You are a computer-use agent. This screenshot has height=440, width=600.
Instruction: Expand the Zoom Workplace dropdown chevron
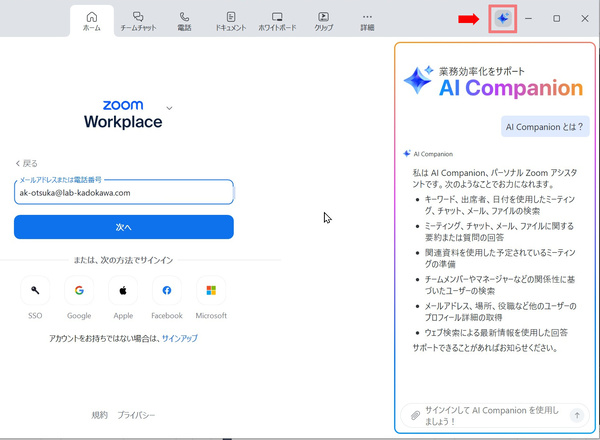169,108
